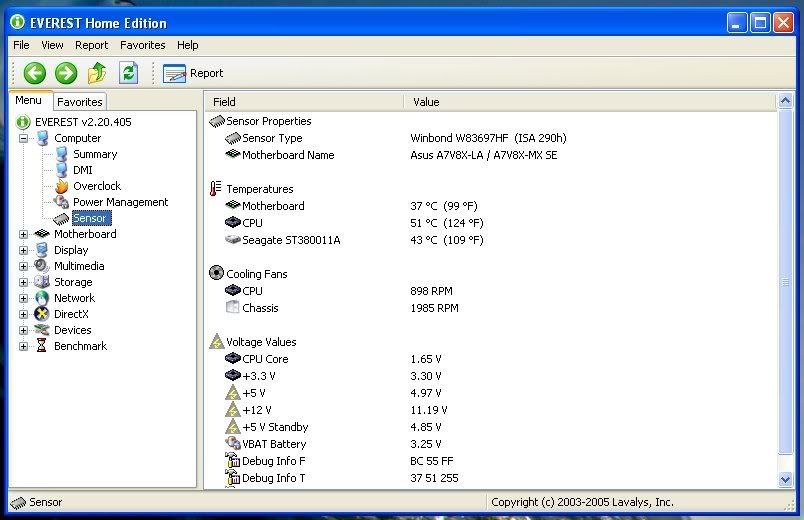Select the +5 V Standby row
Screen dimensions: 804x520
tap(490, 427)
